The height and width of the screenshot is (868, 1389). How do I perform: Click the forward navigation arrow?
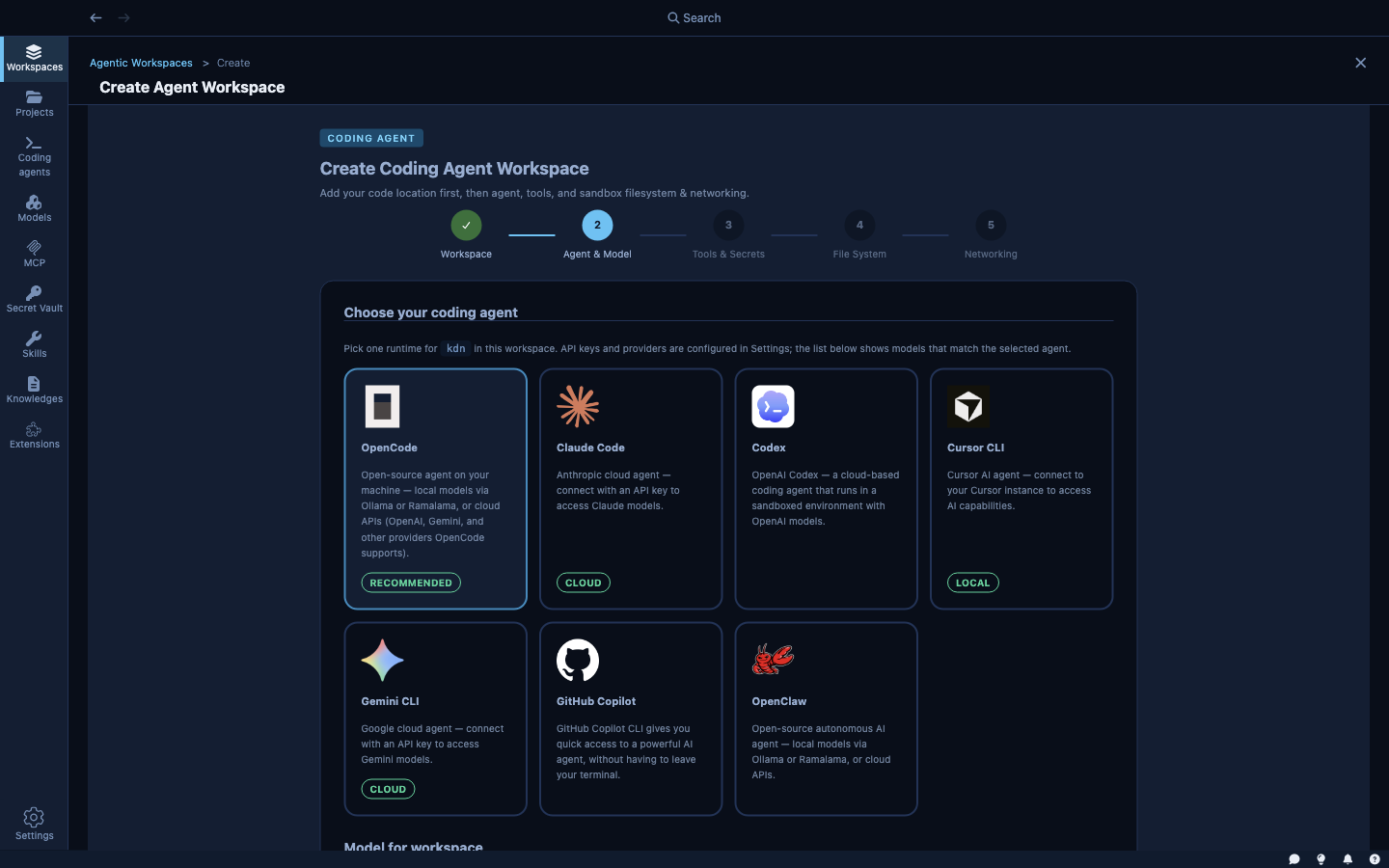[123, 17]
